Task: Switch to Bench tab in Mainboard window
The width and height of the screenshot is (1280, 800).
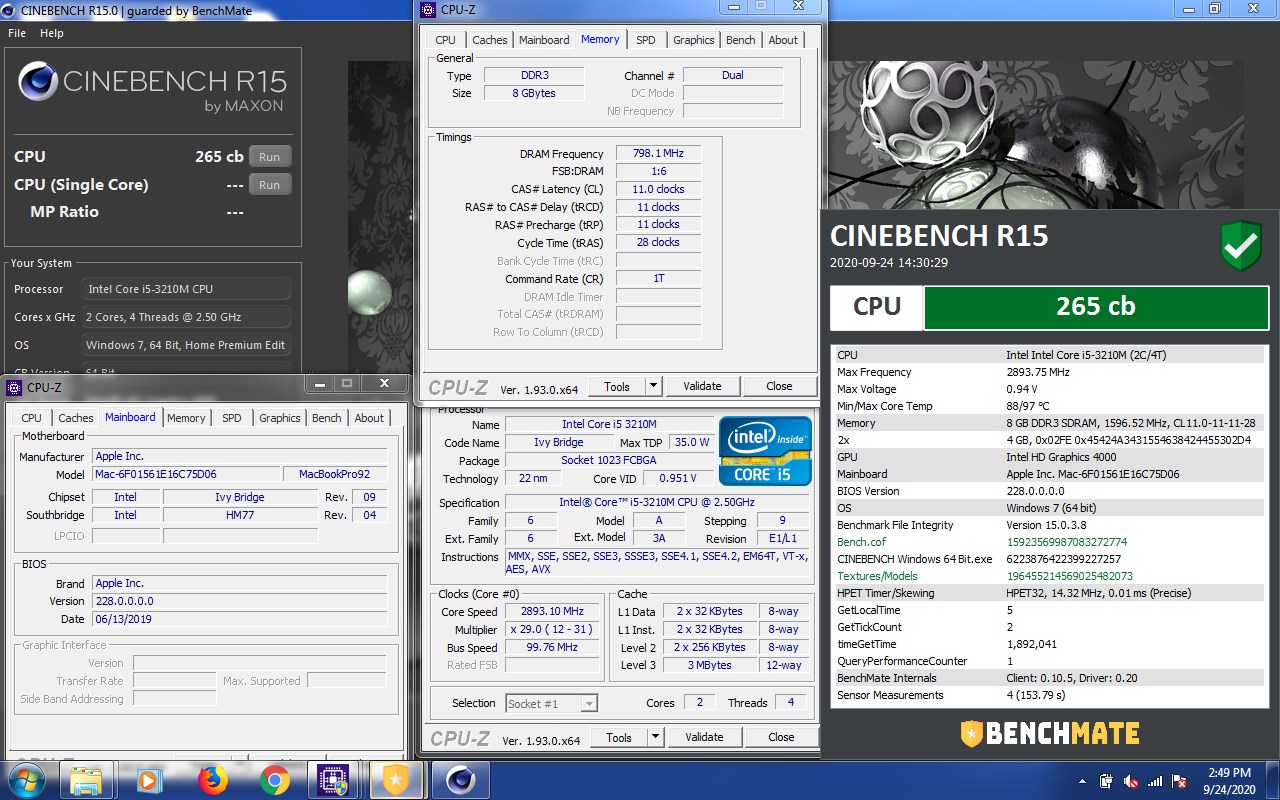Action: click(327, 418)
